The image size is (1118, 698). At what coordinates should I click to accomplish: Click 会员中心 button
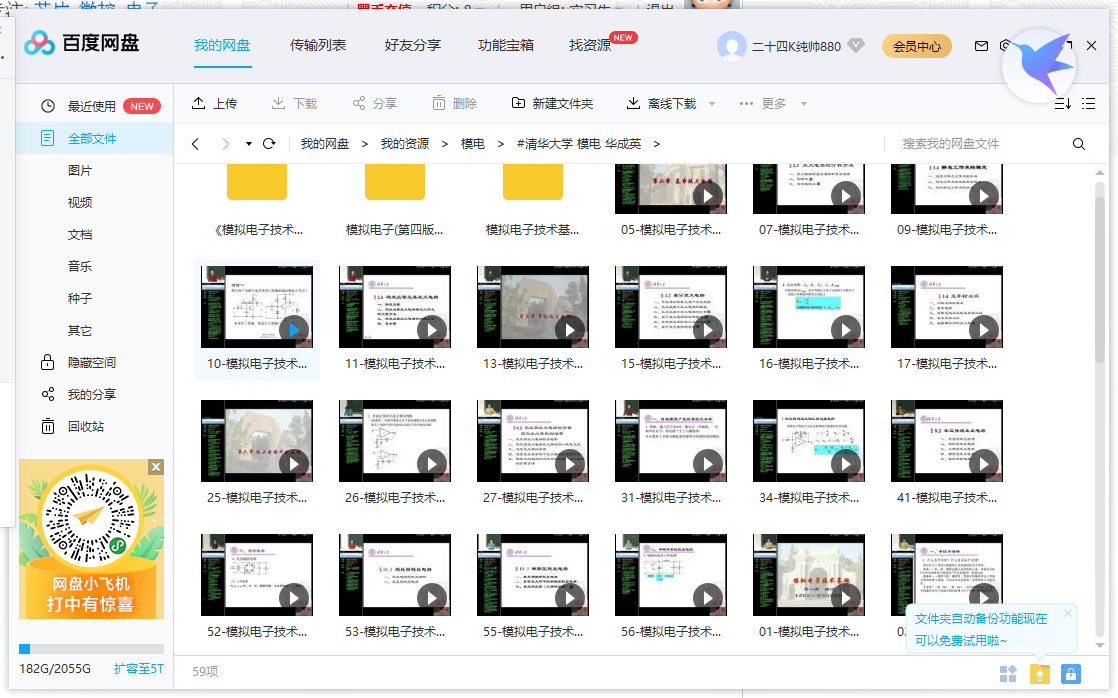coord(917,46)
